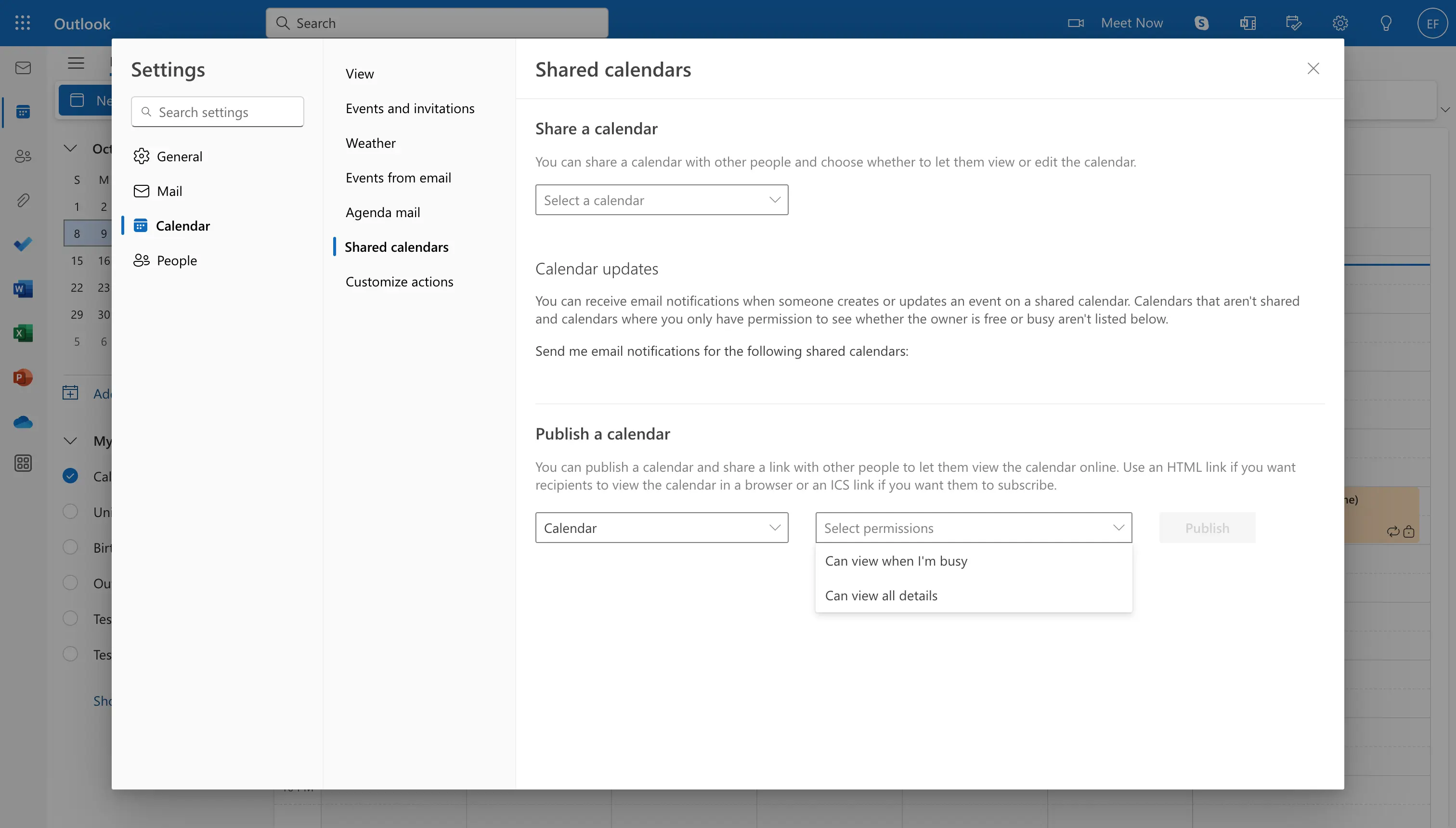Click the Publish button
Viewport: 1456px width, 828px height.
(x=1207, y=527)
